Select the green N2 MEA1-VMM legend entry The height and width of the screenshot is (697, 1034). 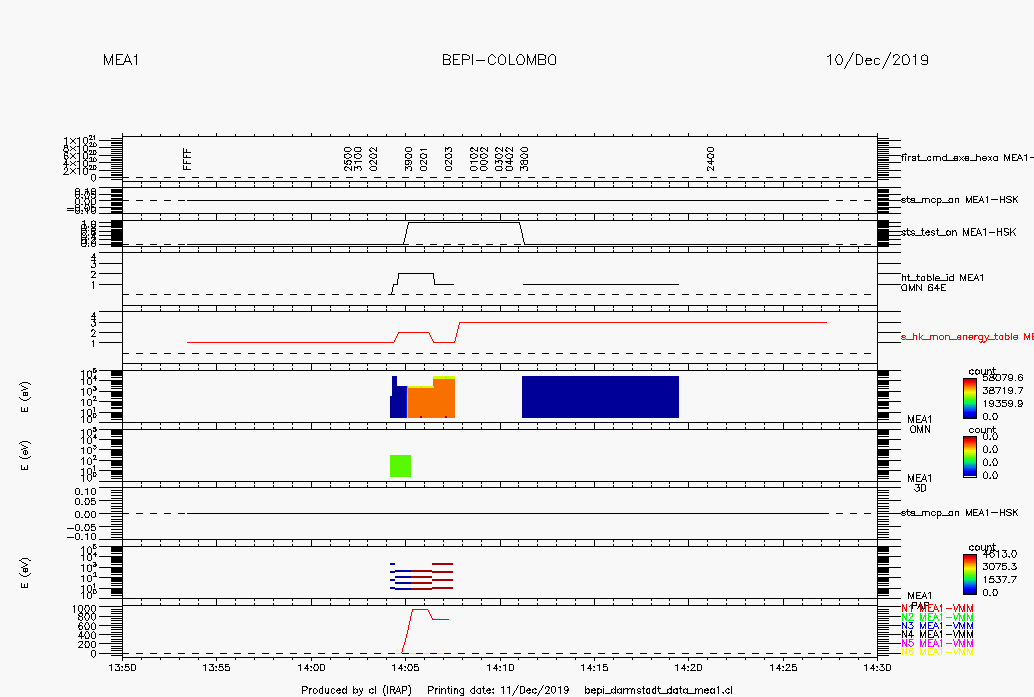pos(937,617)
